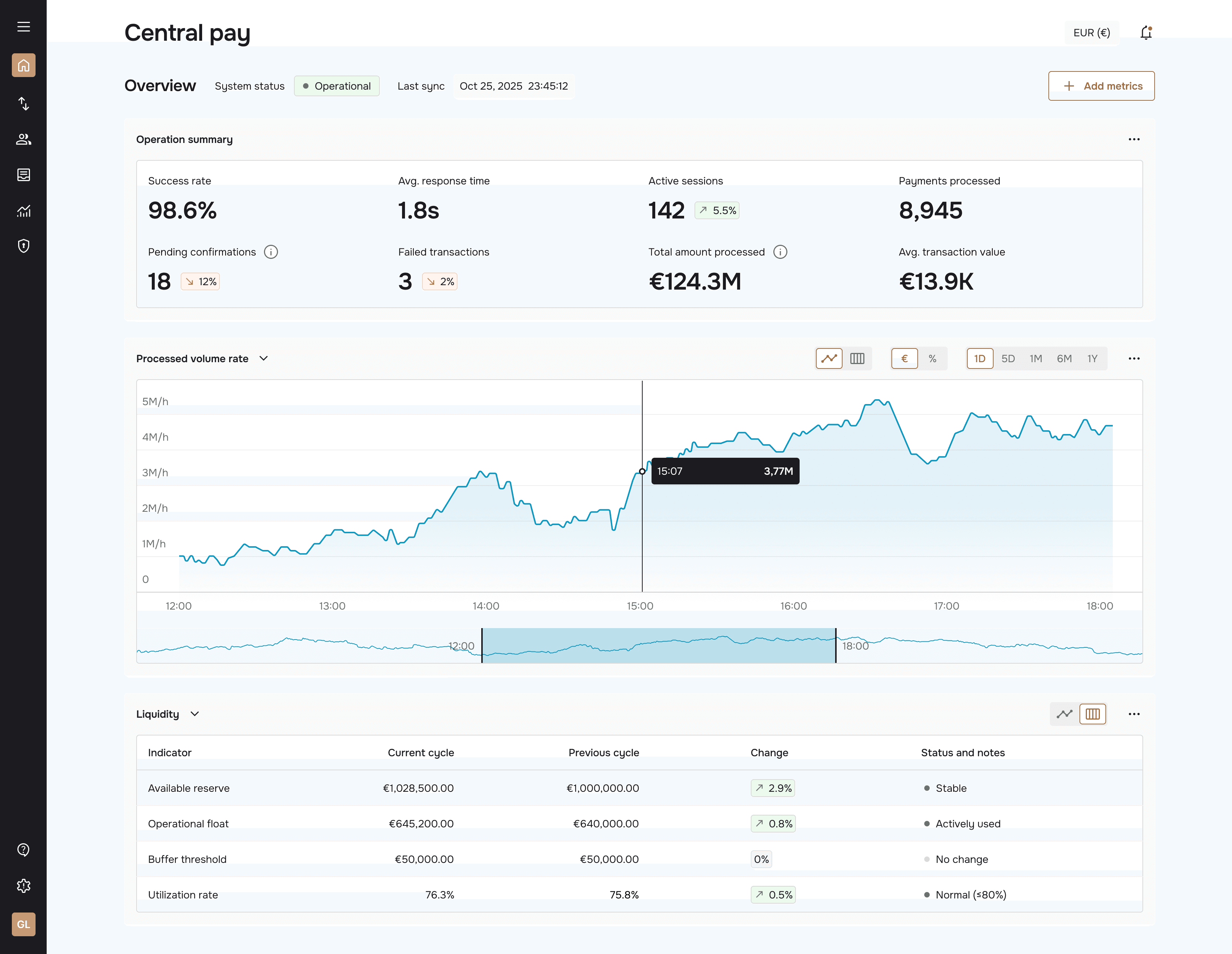Toggle chart units to percent
1232x954 pixels.
click(x=932, y=358)
